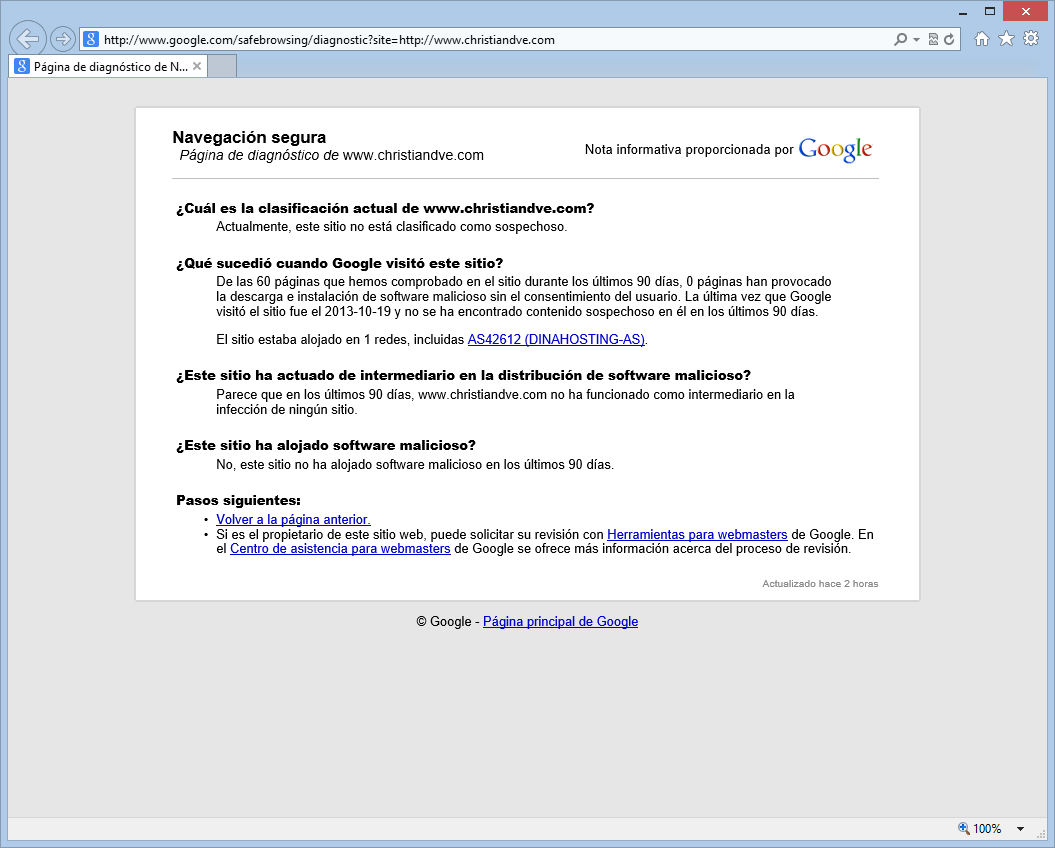Click the browser Forward arrow button
Image resolution: width=1055 pixels, height=848 pixels.
(63, 39)
